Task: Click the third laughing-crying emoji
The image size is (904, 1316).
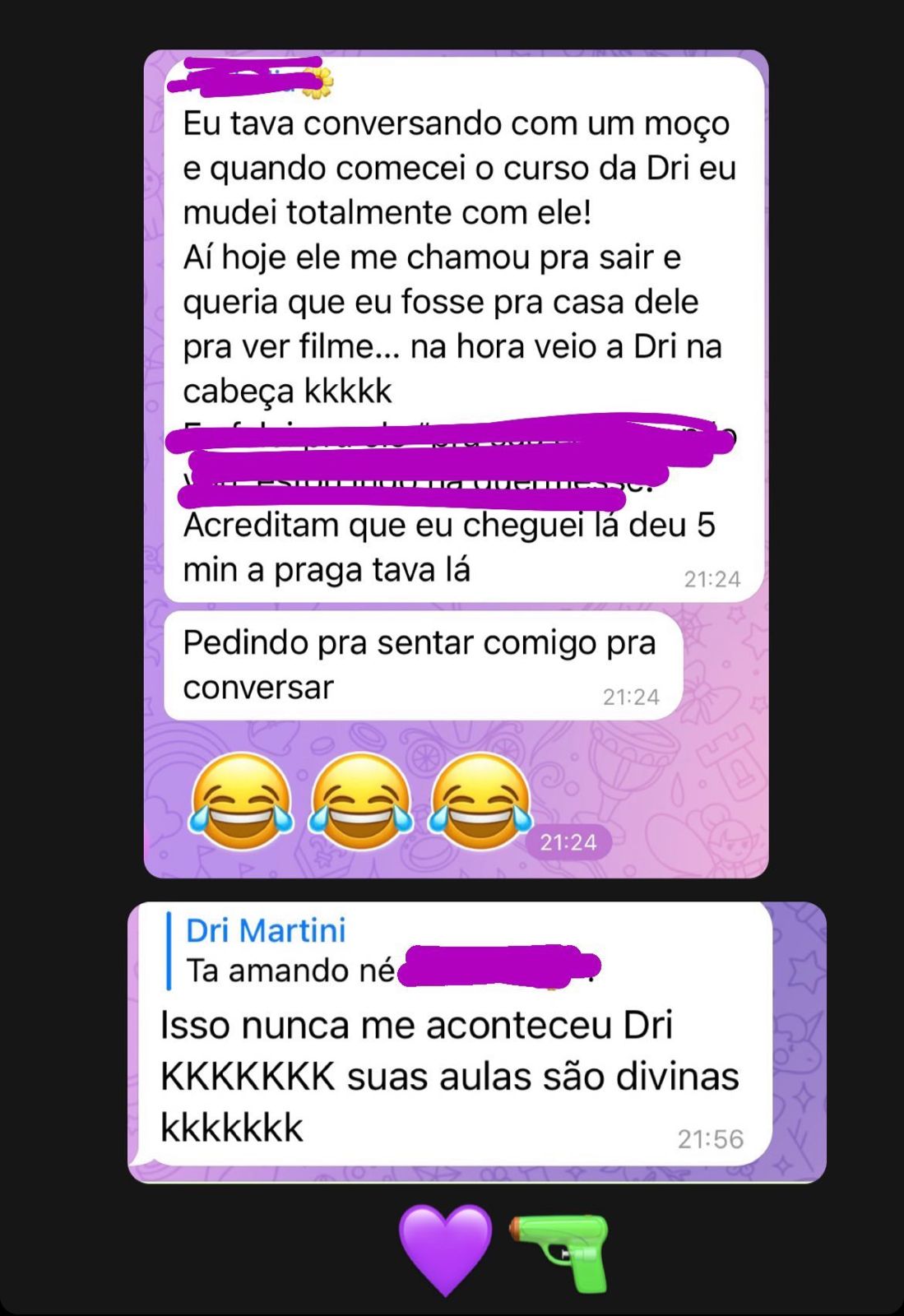Action: pos(480,800)
